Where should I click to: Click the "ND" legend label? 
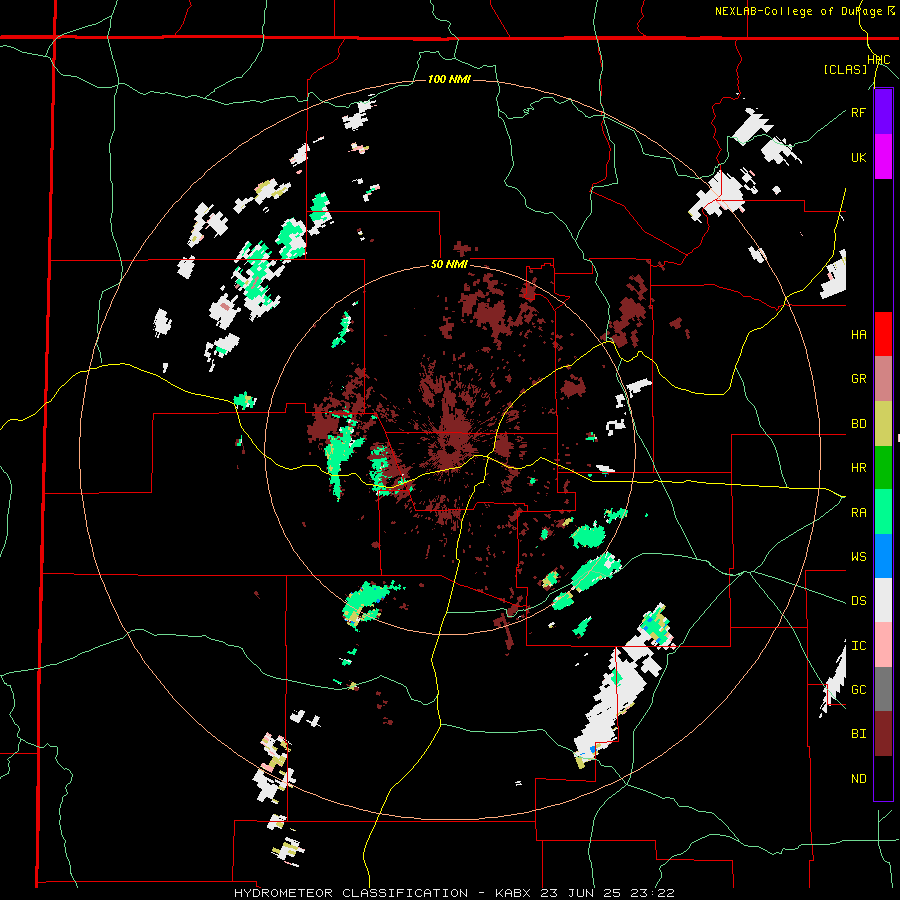[858, 778]
